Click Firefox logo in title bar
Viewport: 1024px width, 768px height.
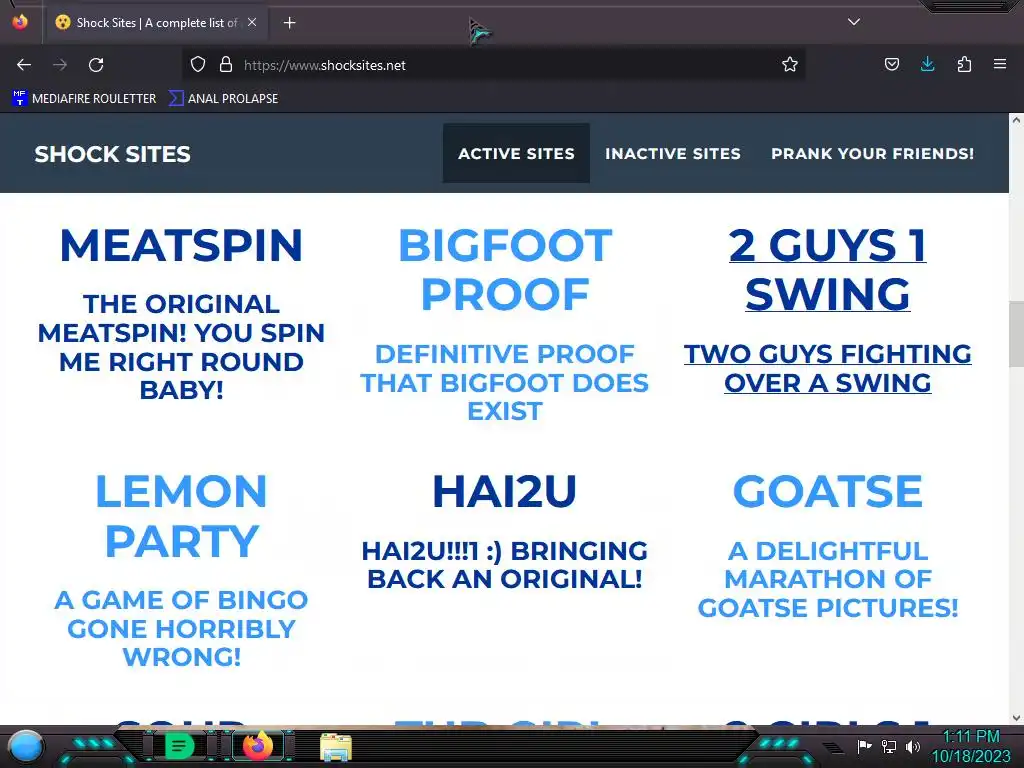pos(20,22)
